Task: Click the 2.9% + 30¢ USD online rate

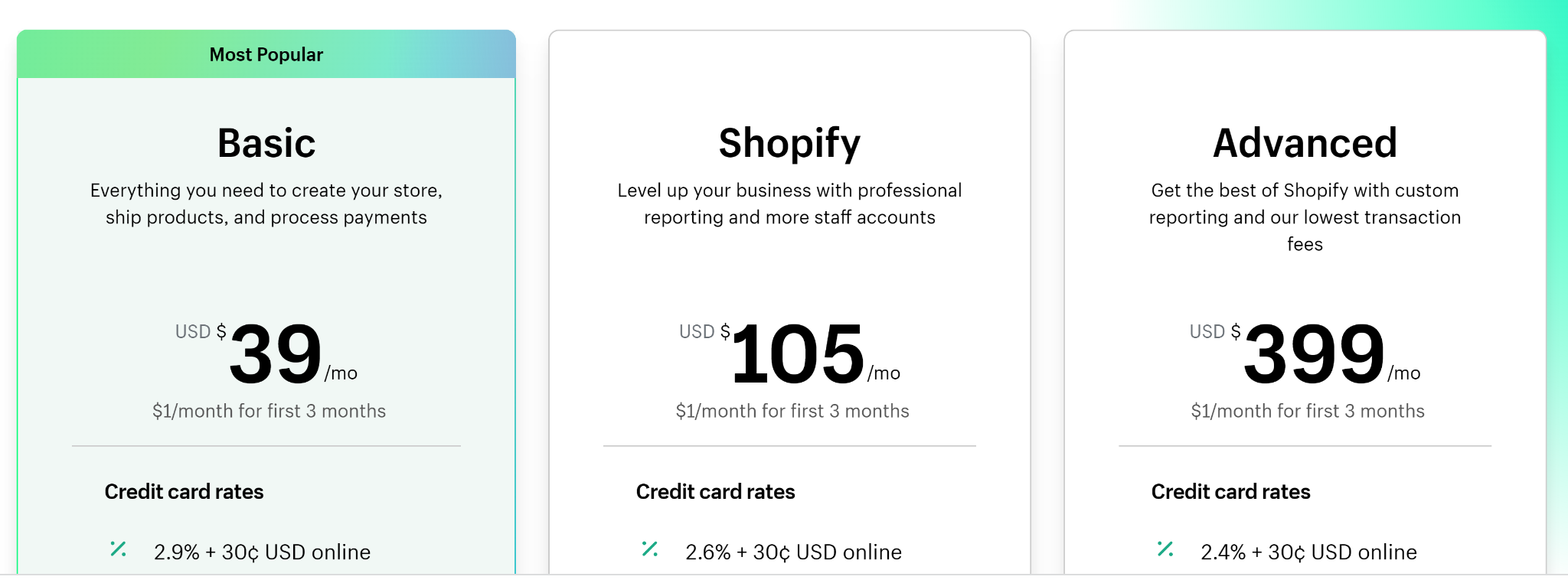Action: [262, 552]
